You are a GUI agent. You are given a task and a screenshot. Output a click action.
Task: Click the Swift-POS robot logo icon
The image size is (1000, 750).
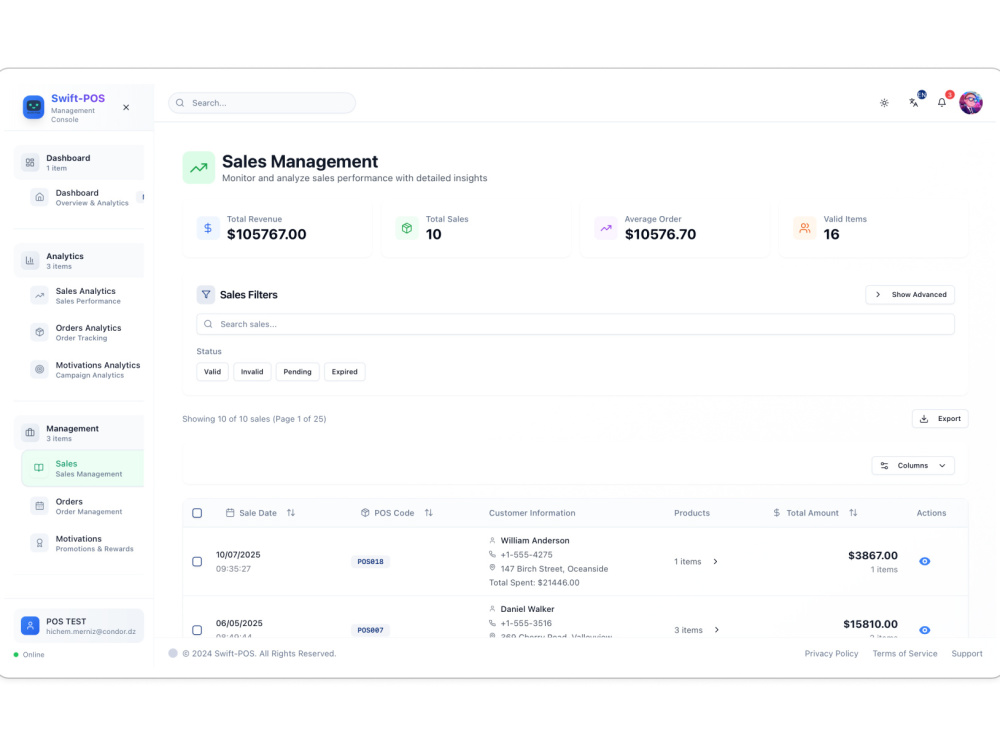click(33, 107)
